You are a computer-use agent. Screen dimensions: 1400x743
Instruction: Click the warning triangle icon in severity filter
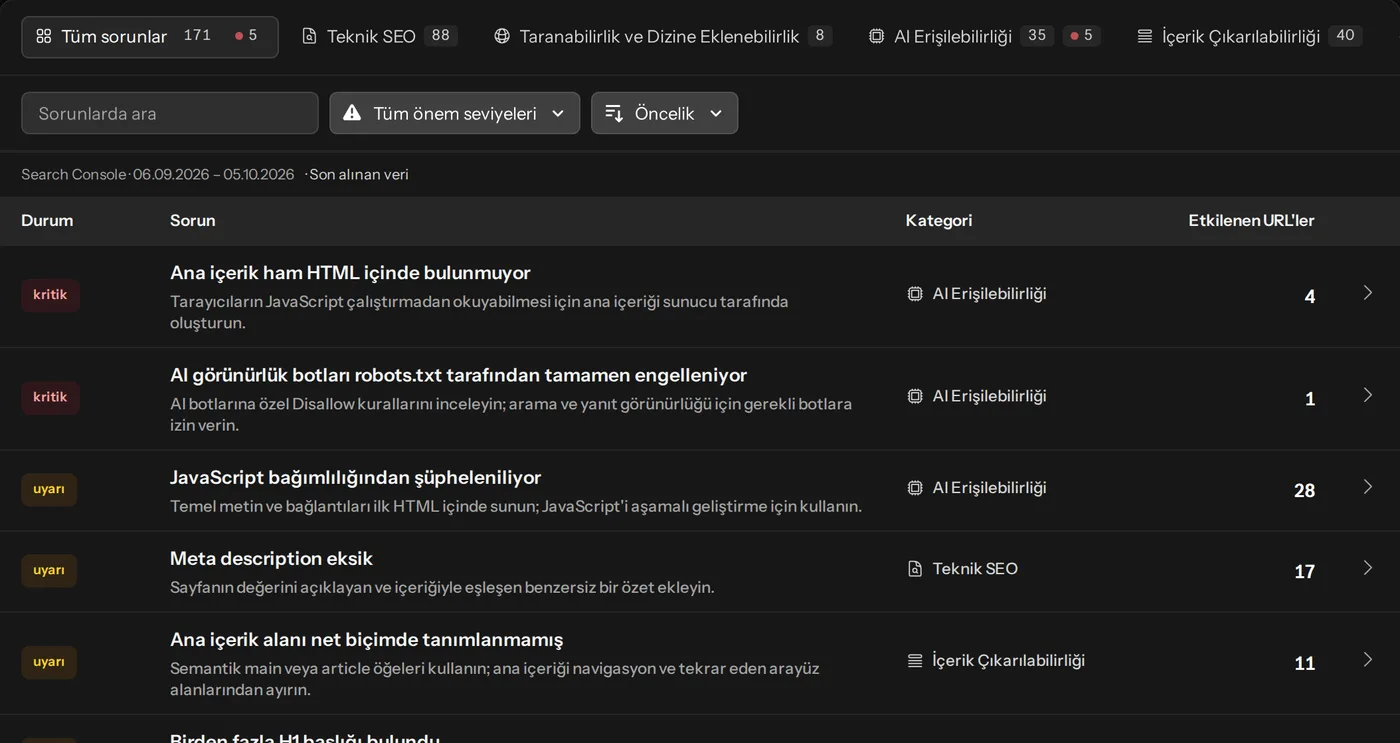(x=352, y=113)
